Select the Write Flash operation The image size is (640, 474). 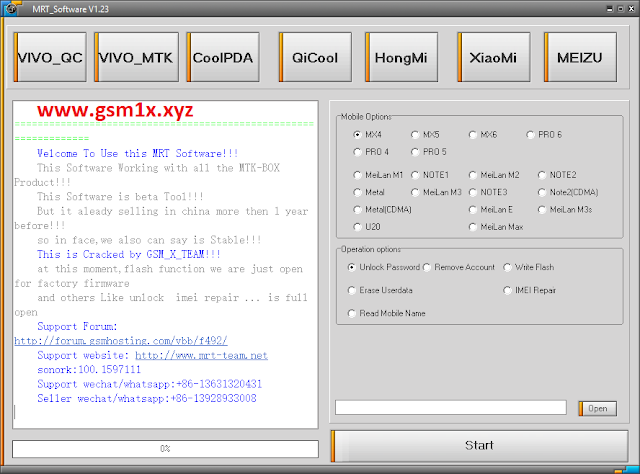[x=507, y=267]
